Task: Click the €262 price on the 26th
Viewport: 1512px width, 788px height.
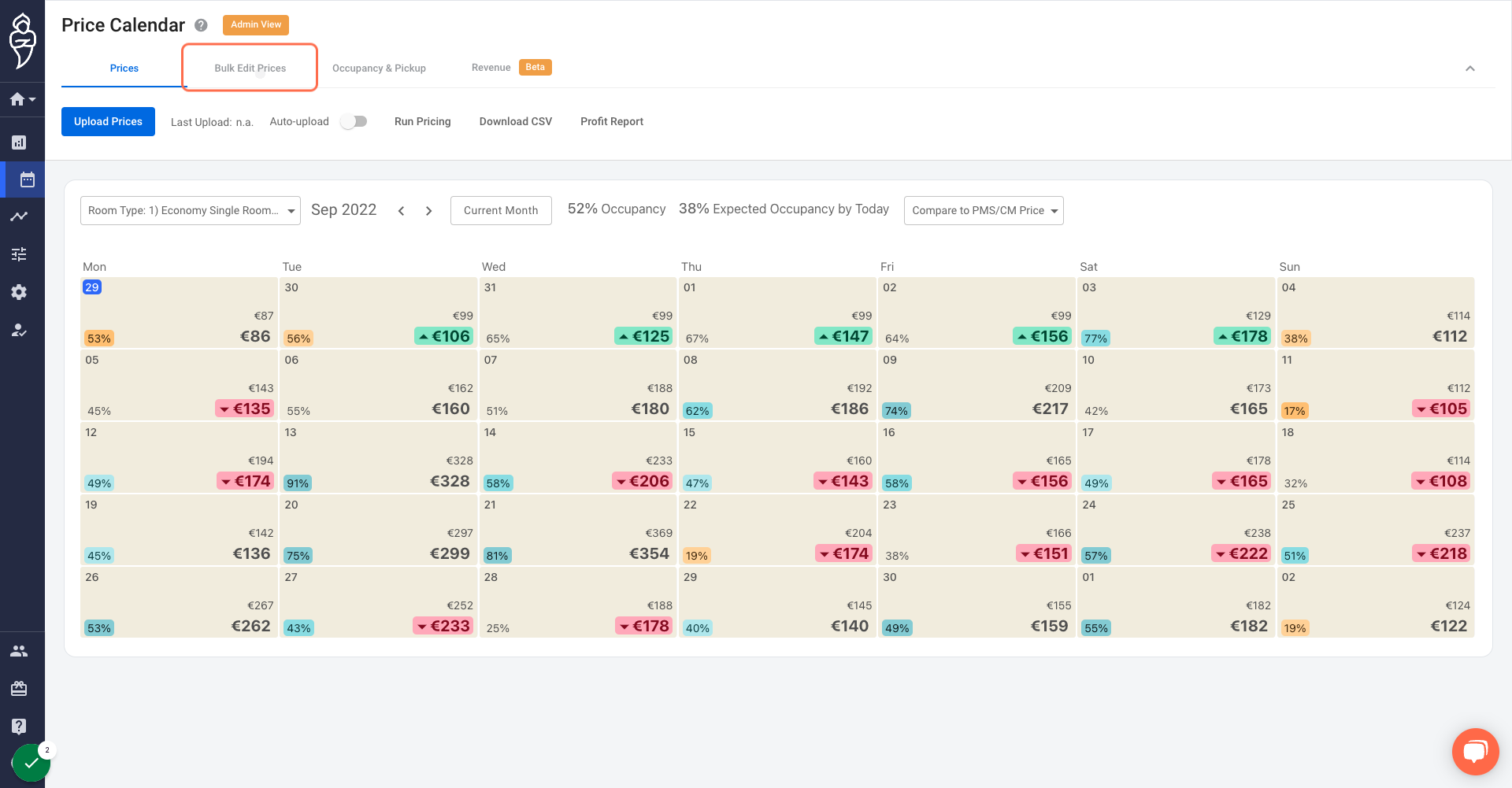Action: click(x=250, y=626)
